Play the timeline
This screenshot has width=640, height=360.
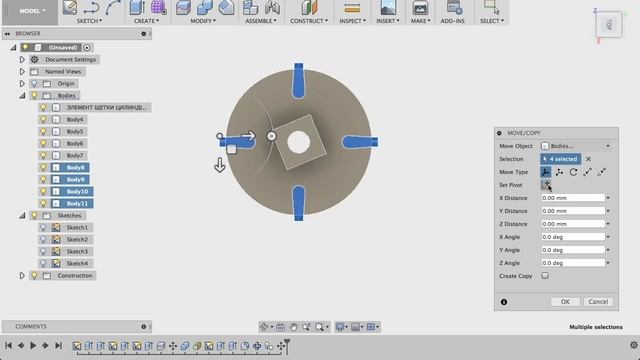pos(33,345)
